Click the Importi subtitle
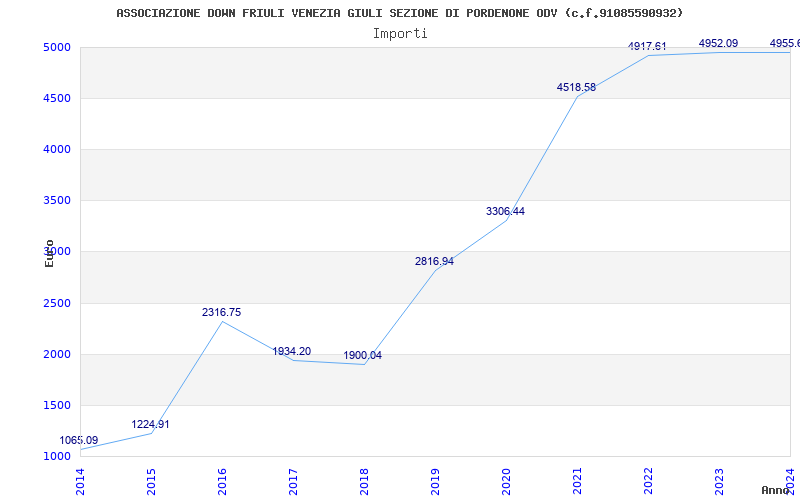The height and width of the screenshot is (500, 800). [400, 34]
